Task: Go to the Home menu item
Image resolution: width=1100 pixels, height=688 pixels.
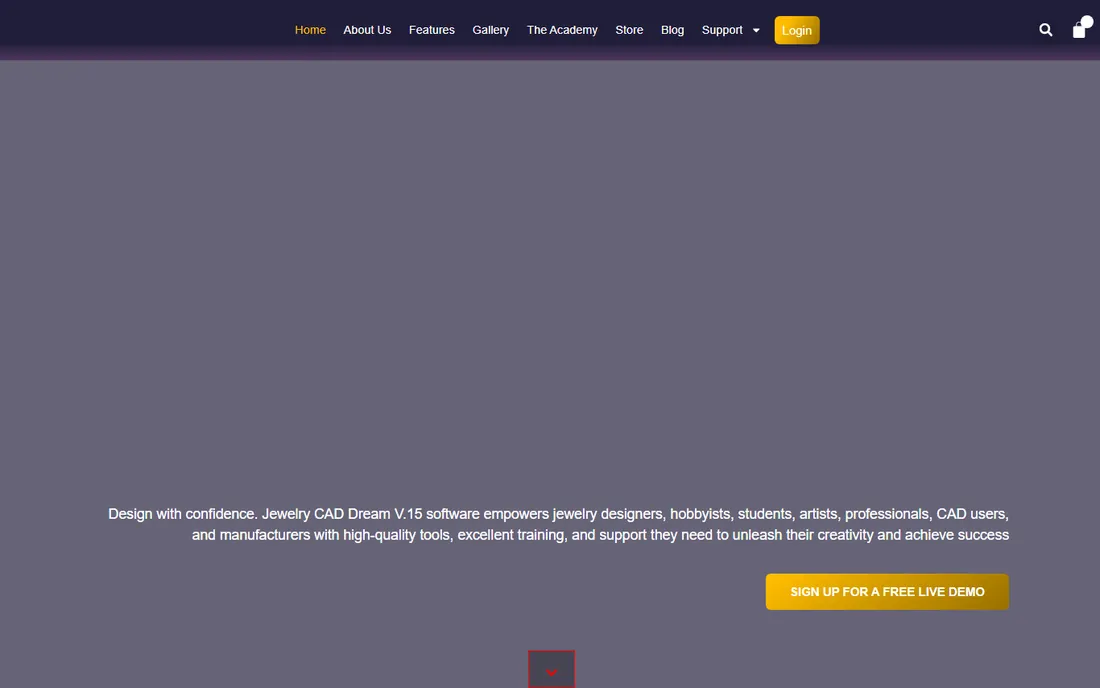Action: [310, 30]
